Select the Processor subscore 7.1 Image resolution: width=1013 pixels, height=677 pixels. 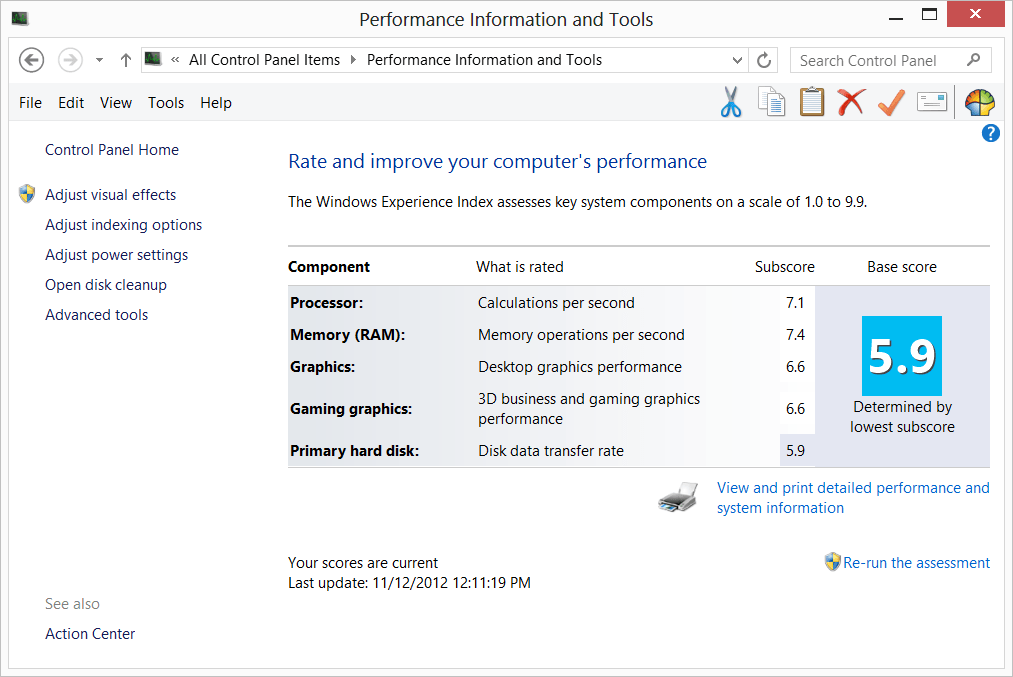coord(795,303)
